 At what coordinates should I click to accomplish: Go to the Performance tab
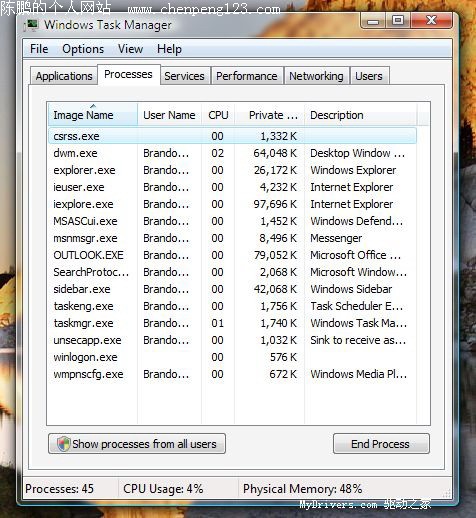247,76
